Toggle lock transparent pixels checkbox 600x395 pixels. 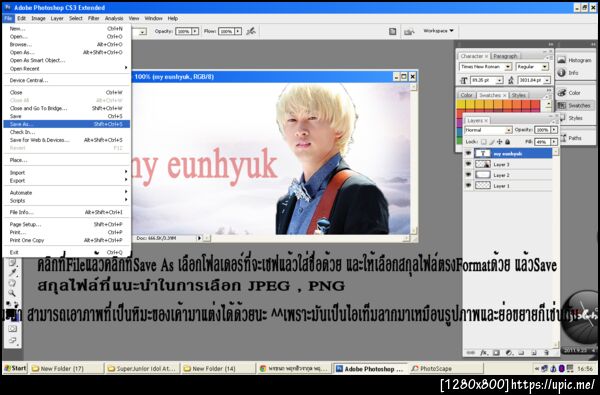484,142
